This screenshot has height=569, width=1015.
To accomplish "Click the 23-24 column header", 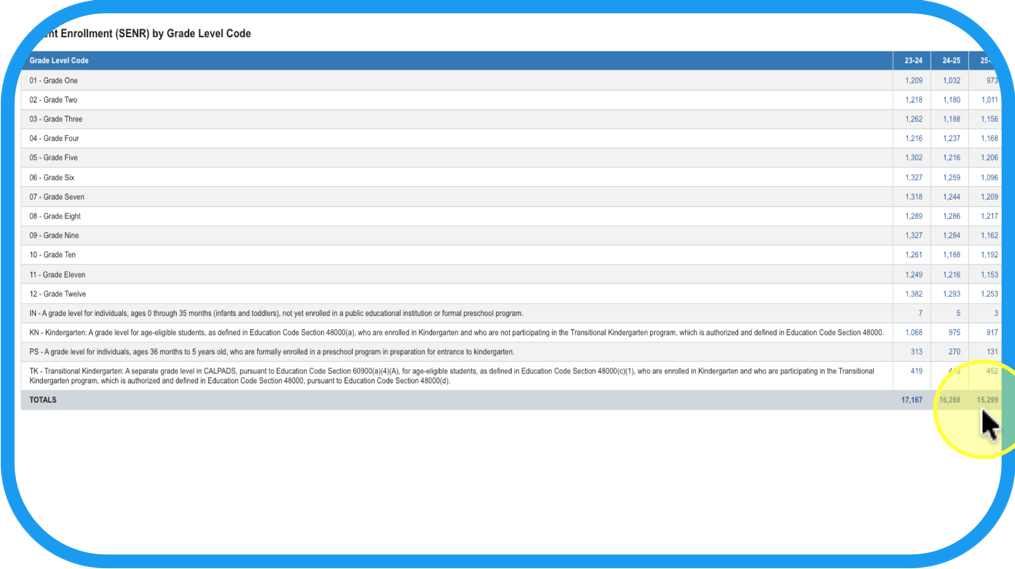I will (x=913, y=61).
